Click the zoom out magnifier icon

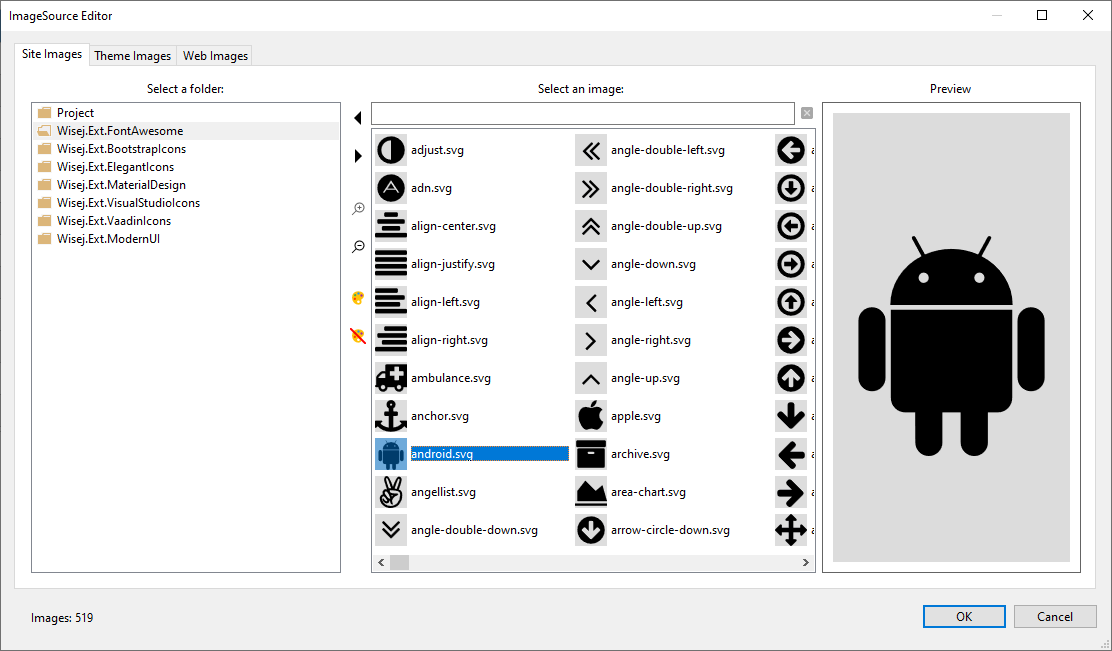(358, 247)
